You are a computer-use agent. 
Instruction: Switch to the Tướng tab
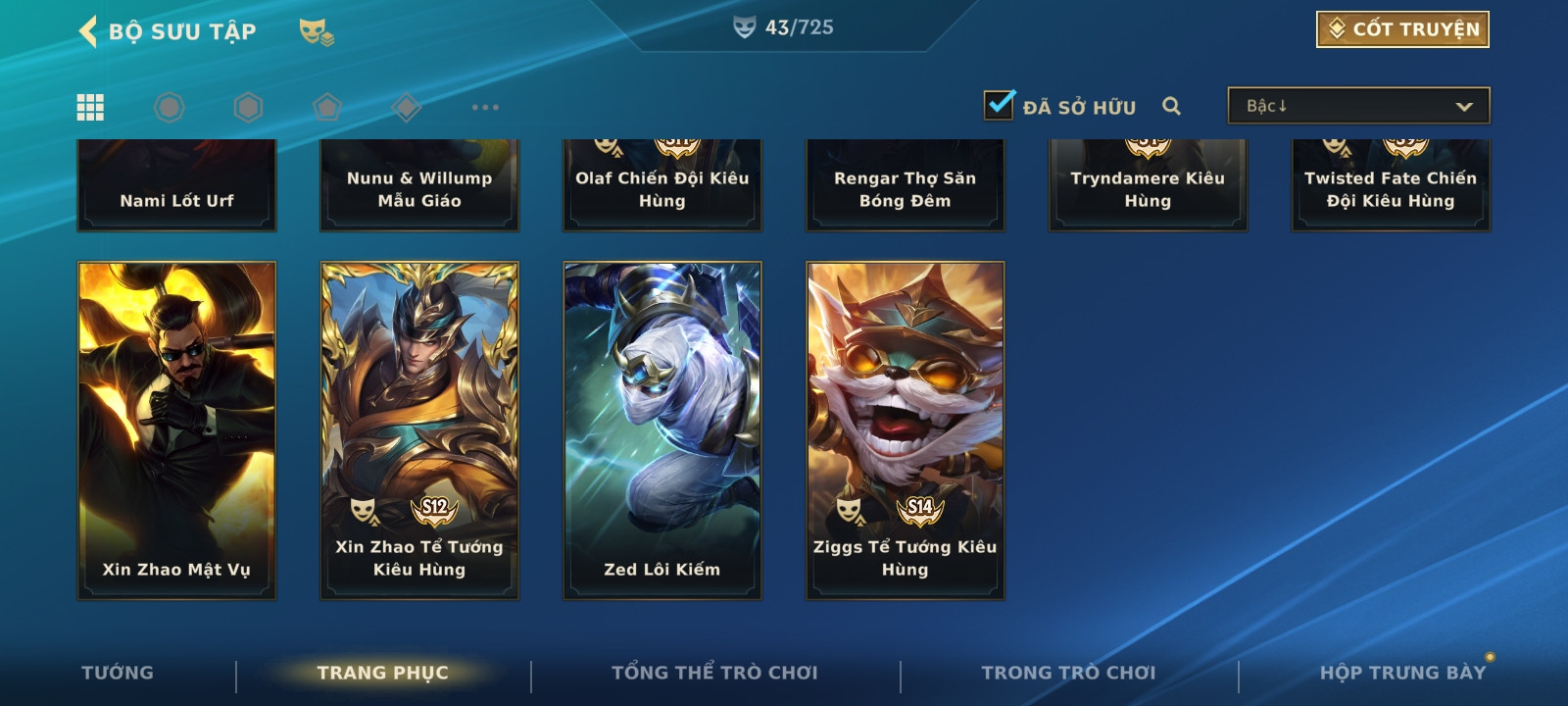(118, 673)
